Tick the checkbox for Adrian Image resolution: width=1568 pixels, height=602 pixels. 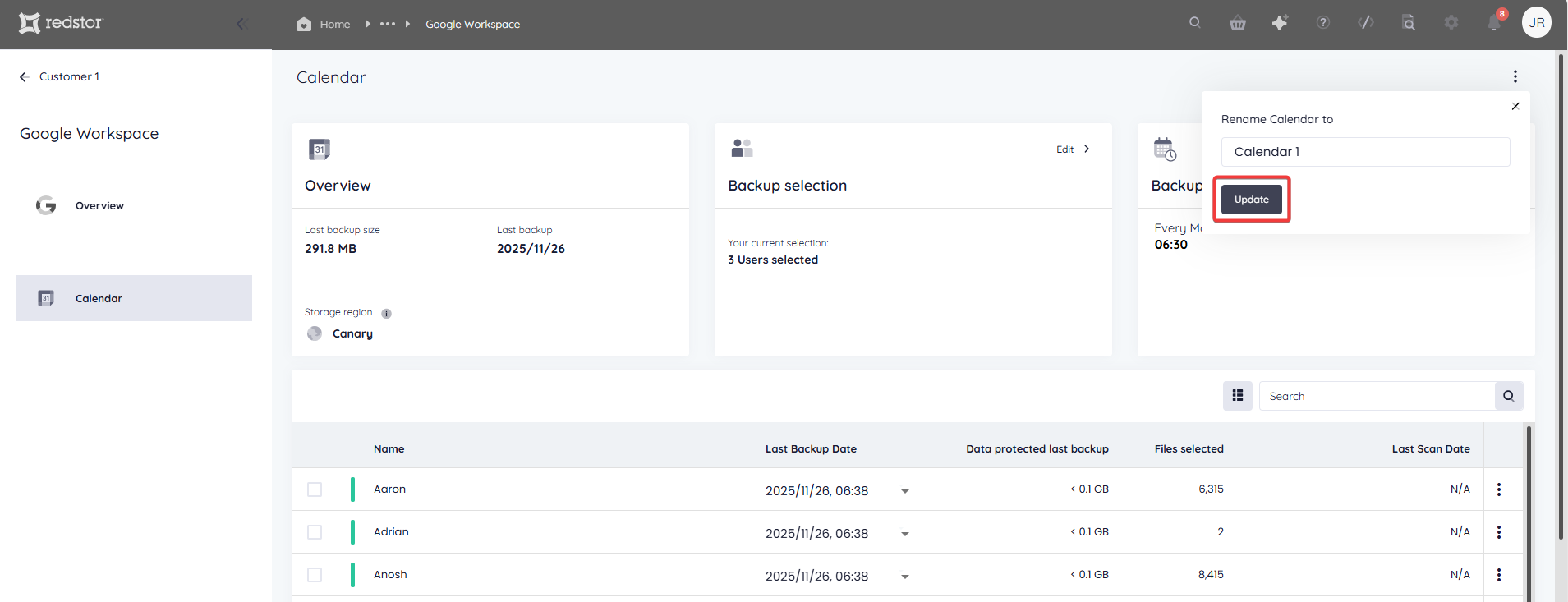[315, 532]
